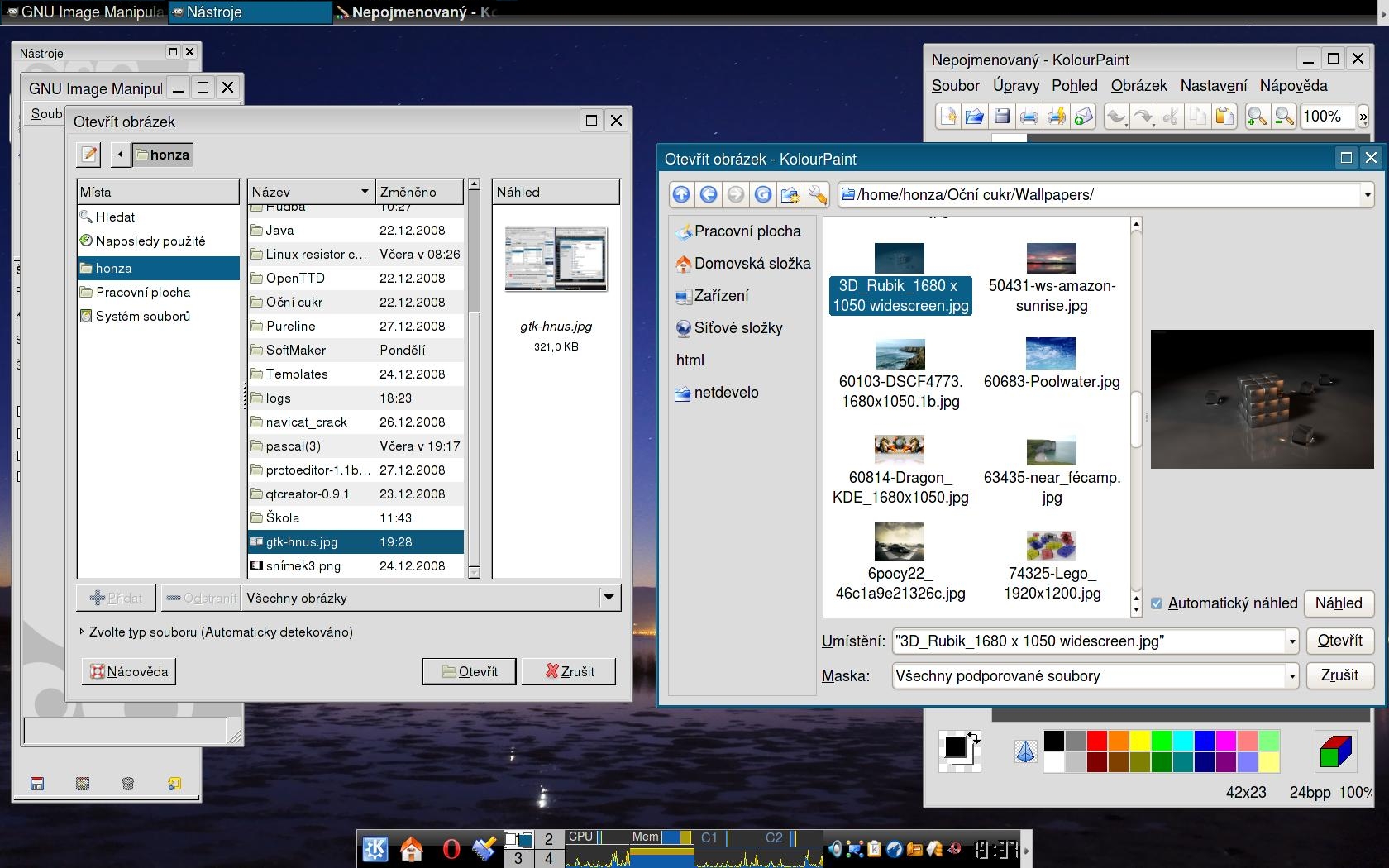Open Pohled menu in KolourPaint
Viewport: 1389px width, 868px height.
tap(1074, 85)
